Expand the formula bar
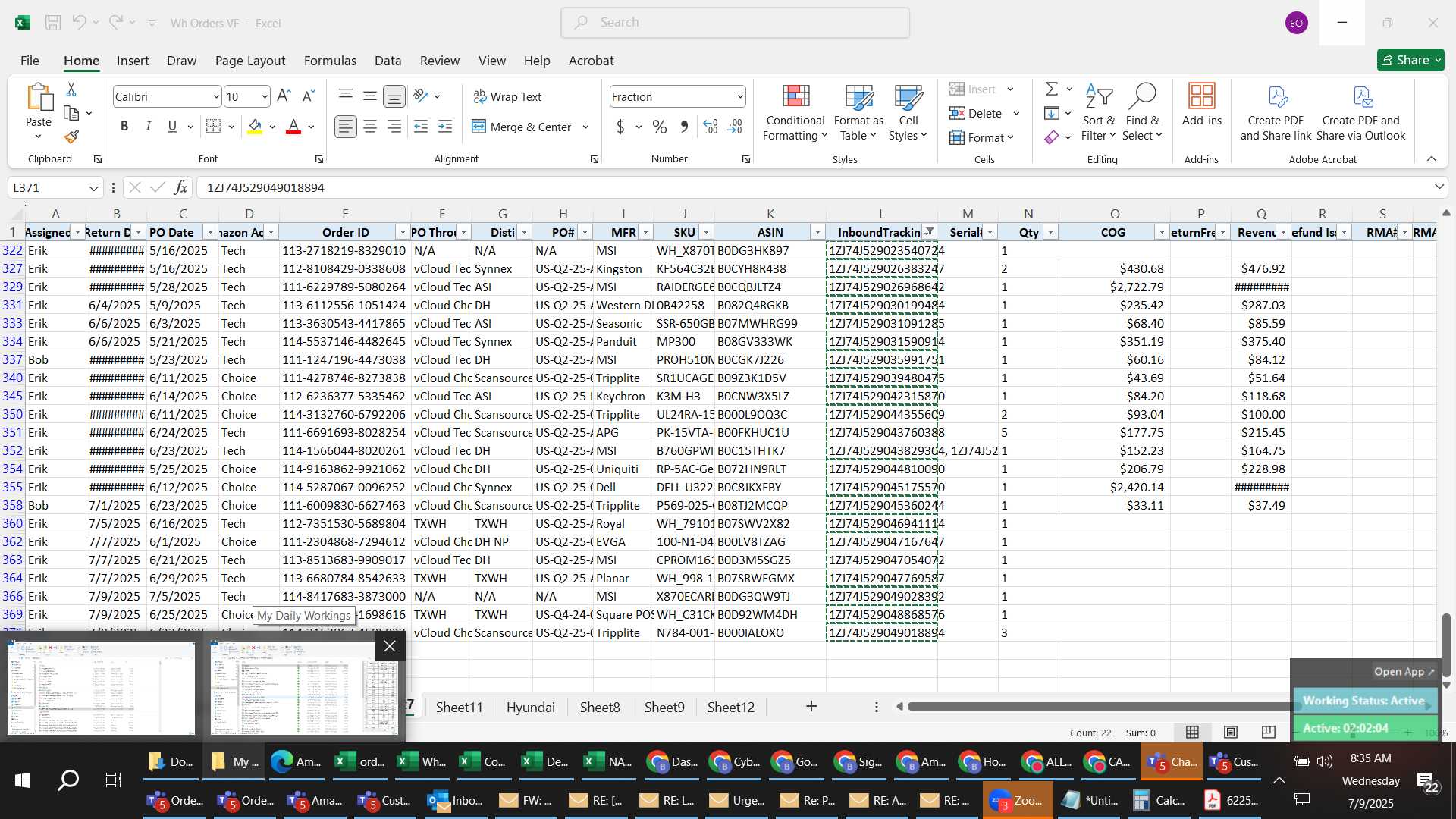The width and height of the screenshot is (1456, 819). 1439,187
